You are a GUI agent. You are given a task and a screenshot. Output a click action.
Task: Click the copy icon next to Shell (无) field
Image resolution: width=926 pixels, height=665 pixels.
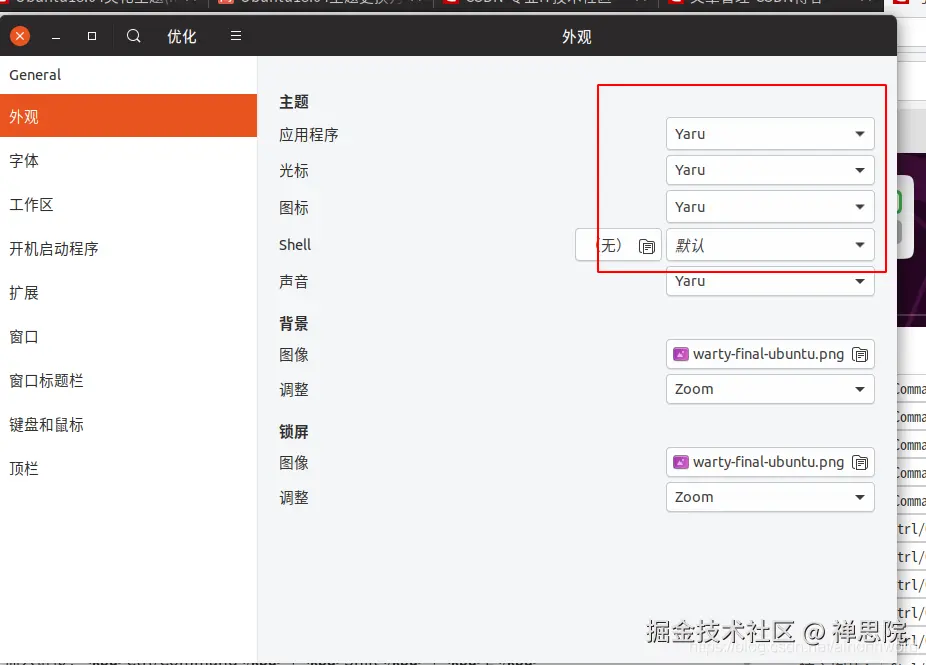pyautogui.click(x=646, y=245)
